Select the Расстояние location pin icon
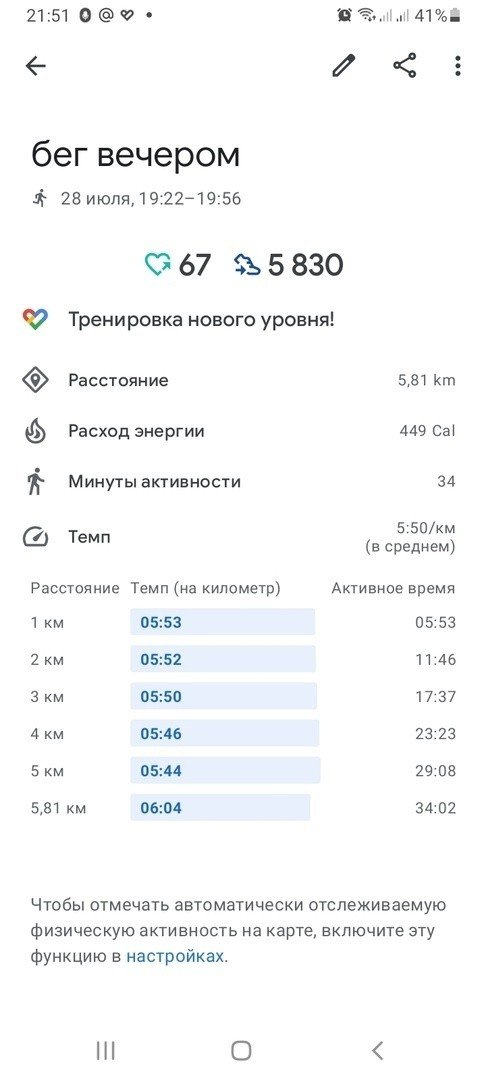The height and width of the screenshot is (1080, 486). [x=35, y=380]
